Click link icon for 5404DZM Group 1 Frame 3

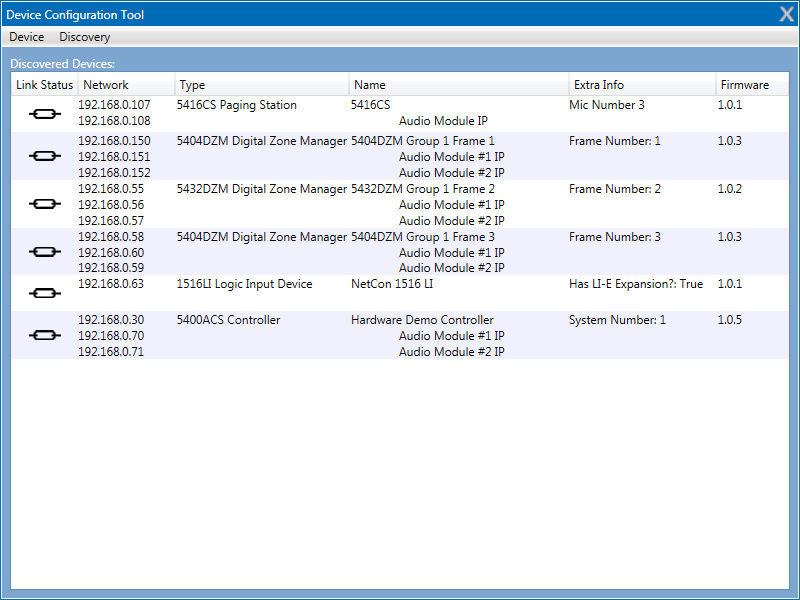click(43, 252)
